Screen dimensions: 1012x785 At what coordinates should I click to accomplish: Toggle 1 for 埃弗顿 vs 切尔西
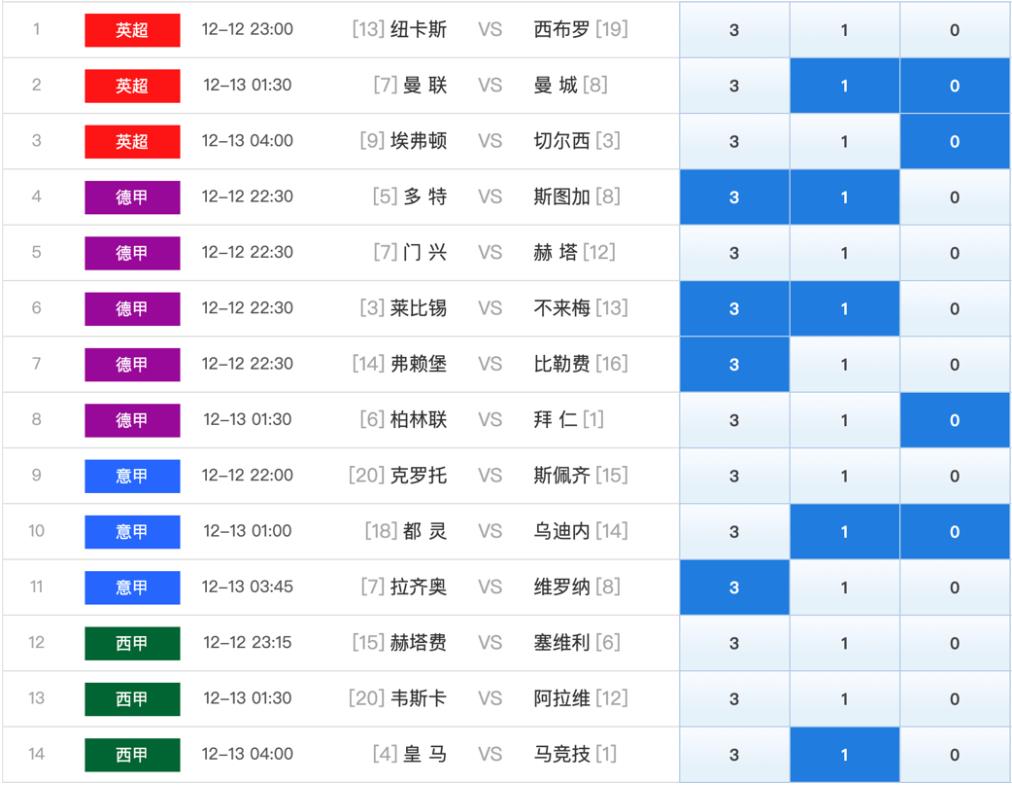coord(845,141)
